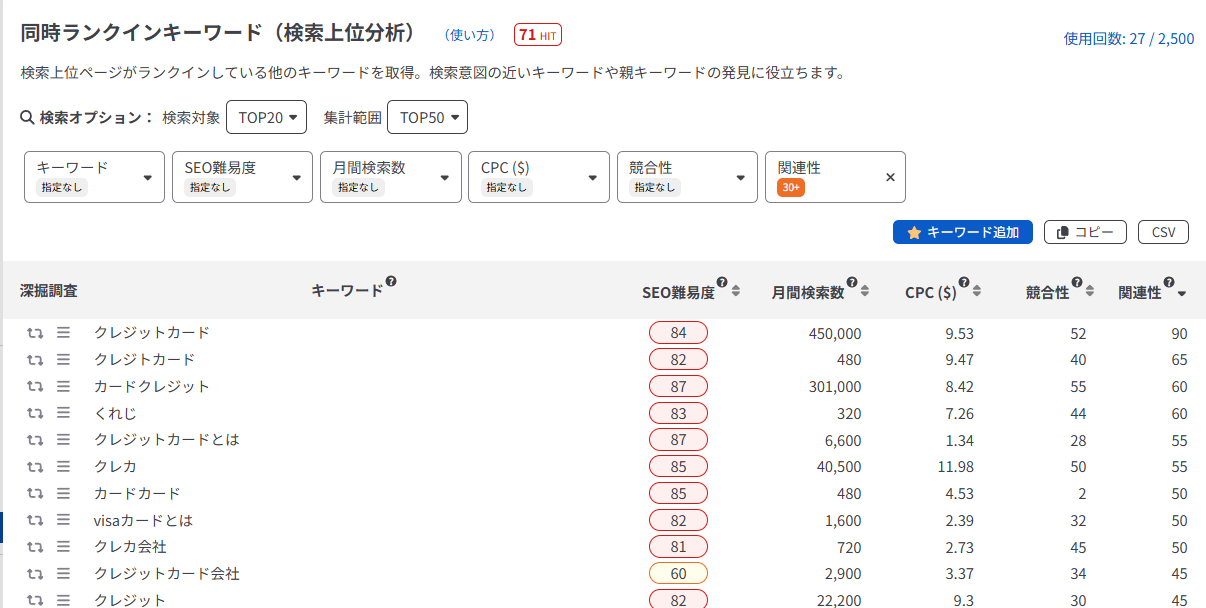This screenshot has height=608, width=1206.
Task: Click list menu icon beside クレカ
Action: point(63,466)
